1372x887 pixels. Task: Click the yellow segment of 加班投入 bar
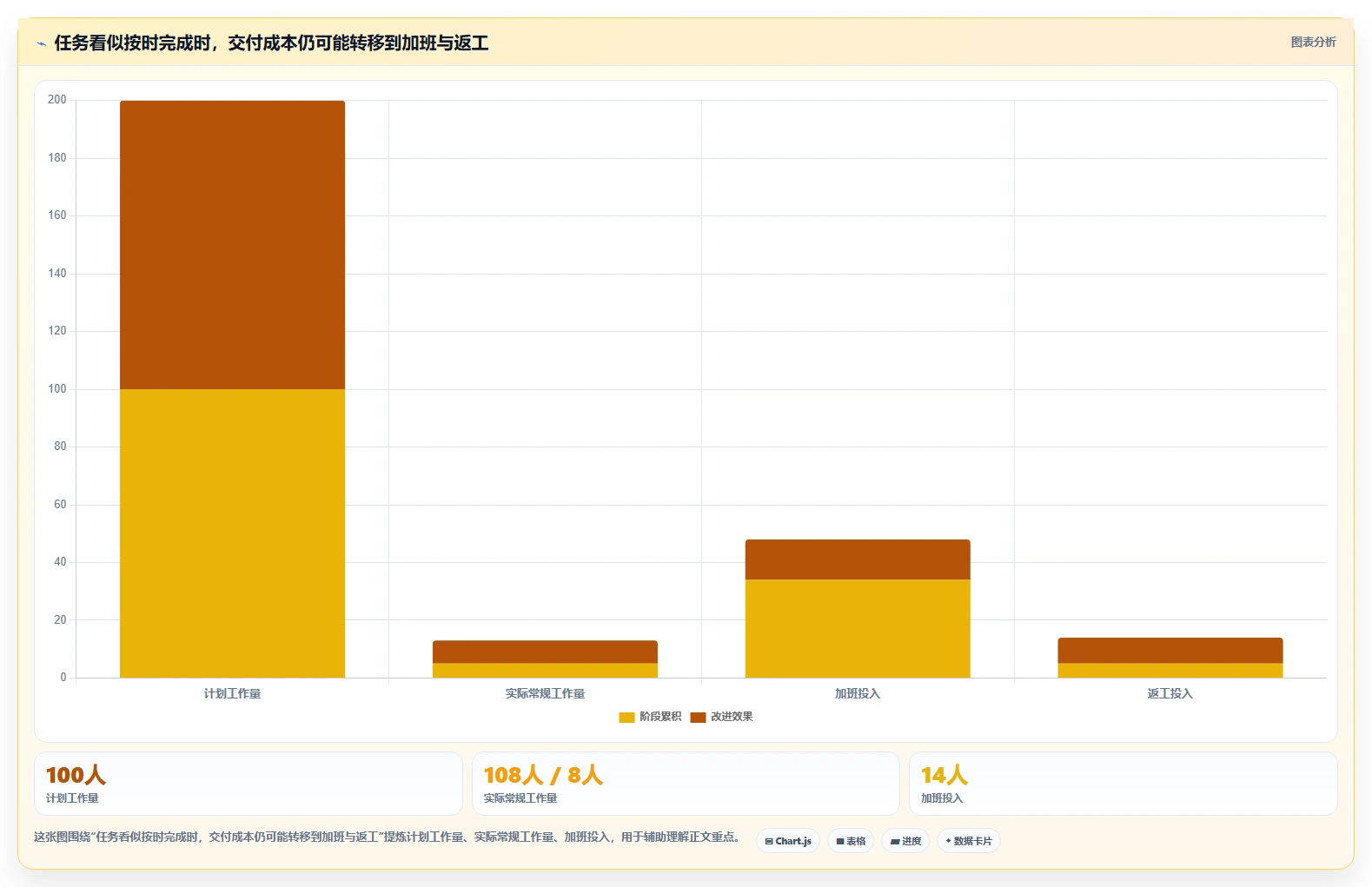[858, 628]
